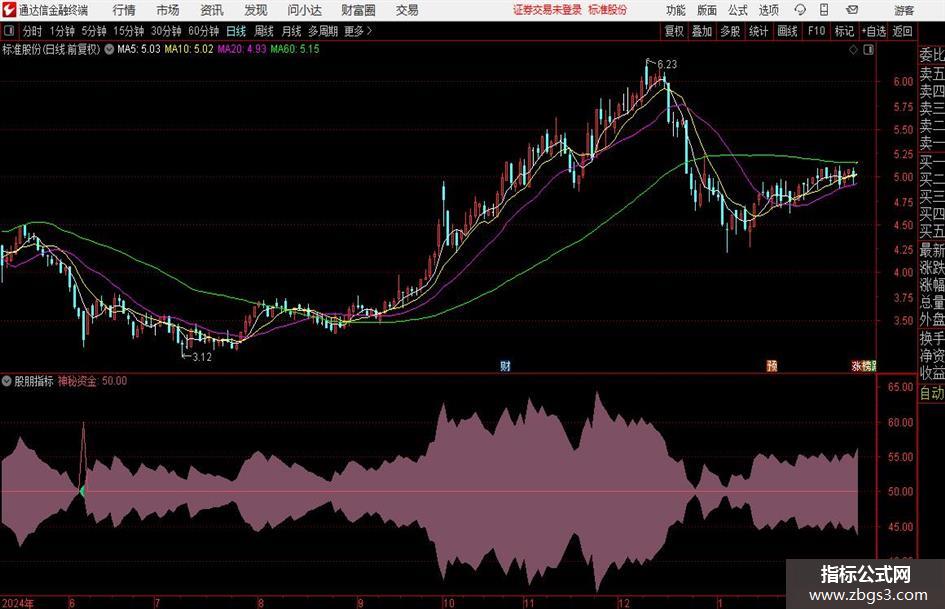Switch to the 周线 weekly tab
Screen dimensions: 945x609
pos(264,31)
